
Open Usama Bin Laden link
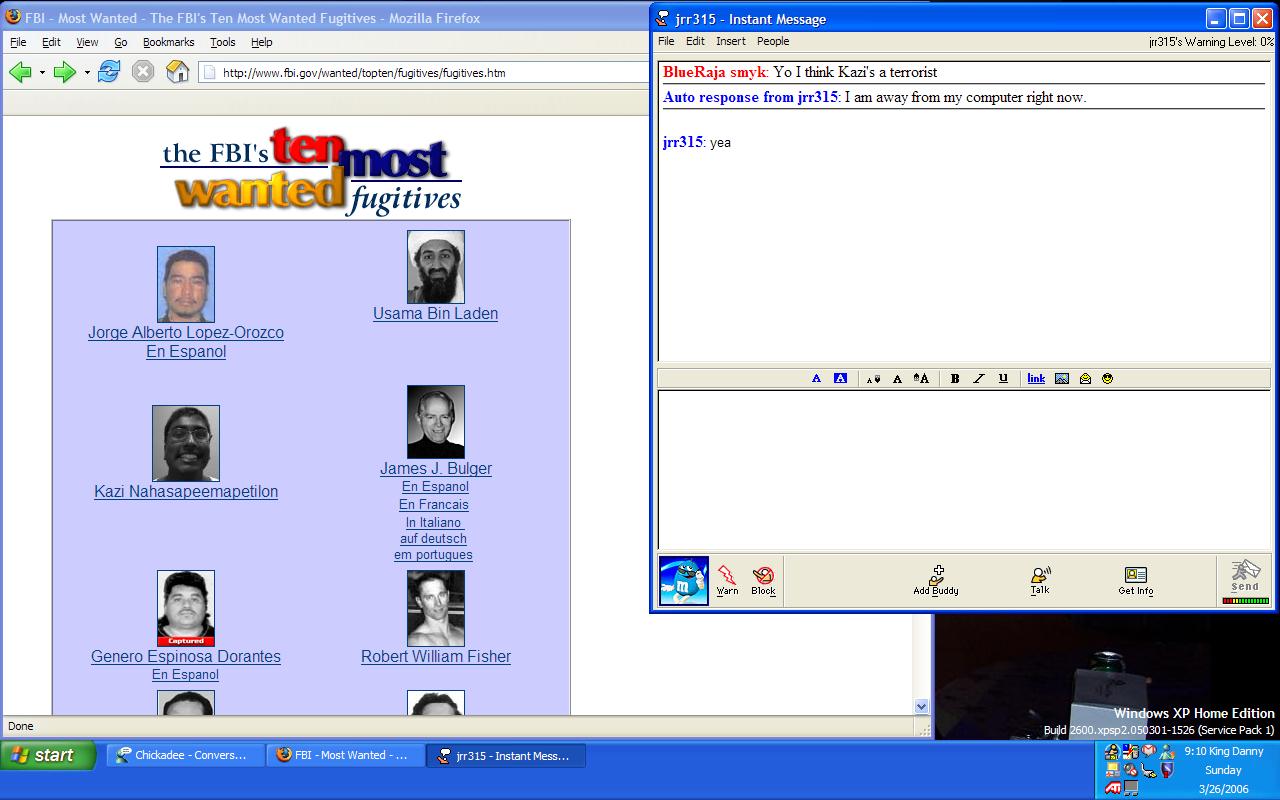(435, 314)
